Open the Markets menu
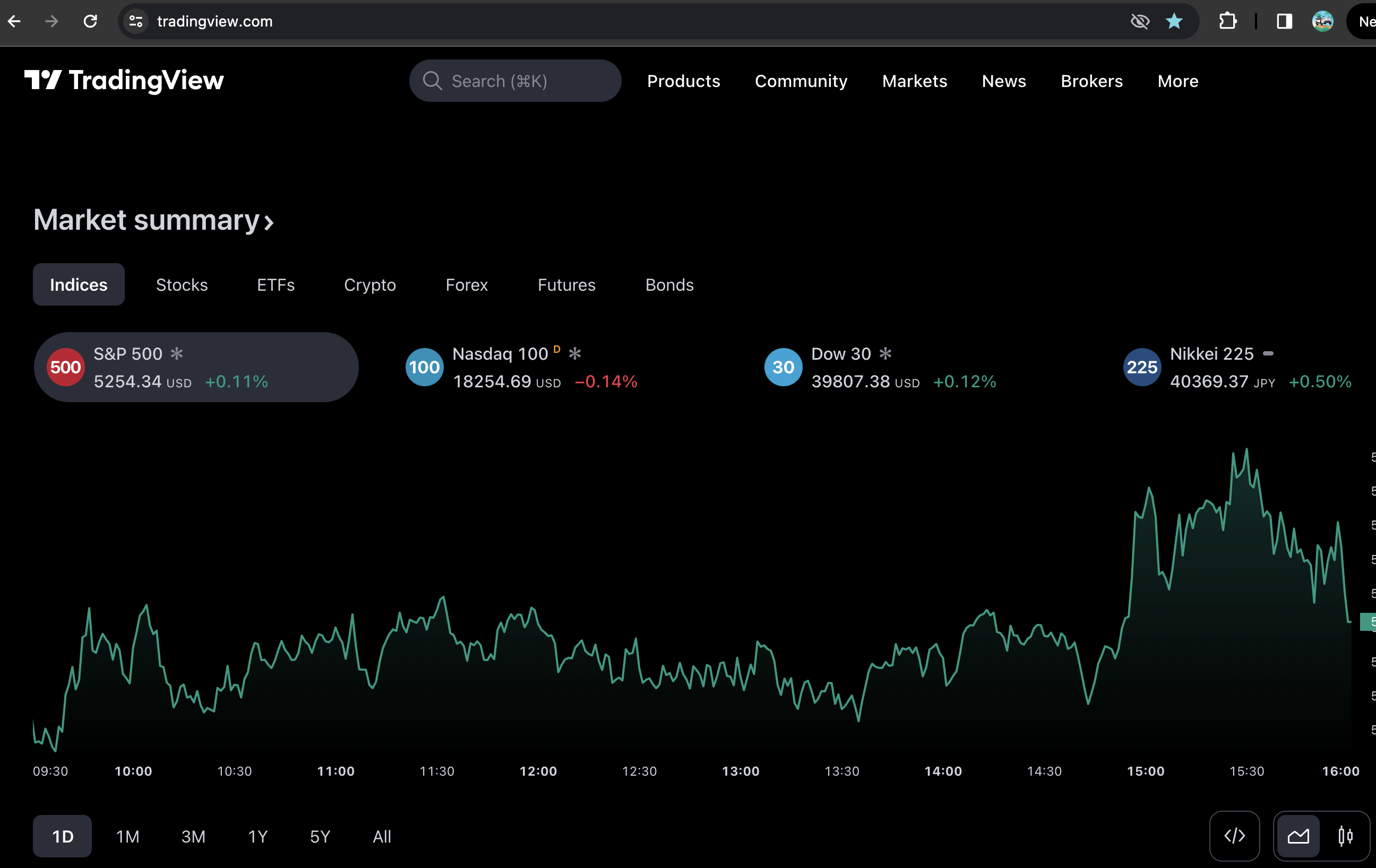Image resolution: width=1376 pixels, height=868 pixels. [914, 81]
